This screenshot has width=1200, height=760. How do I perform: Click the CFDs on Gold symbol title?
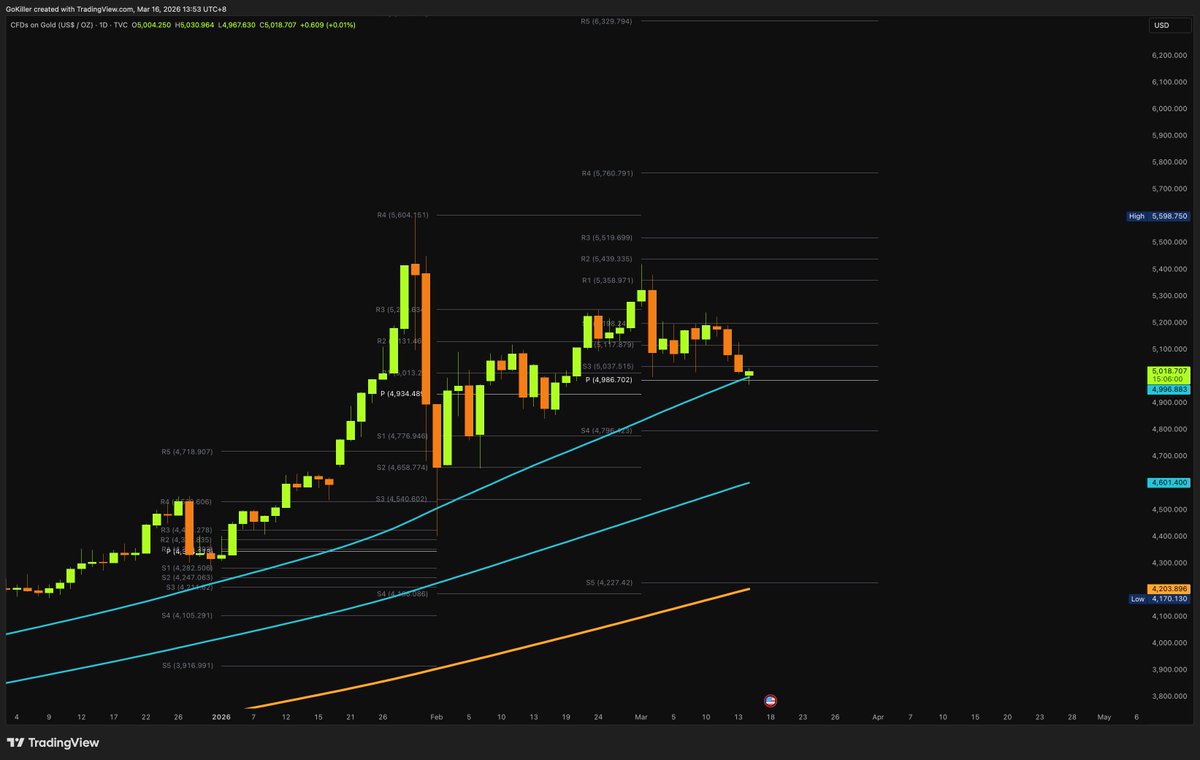tap(70, 24)
